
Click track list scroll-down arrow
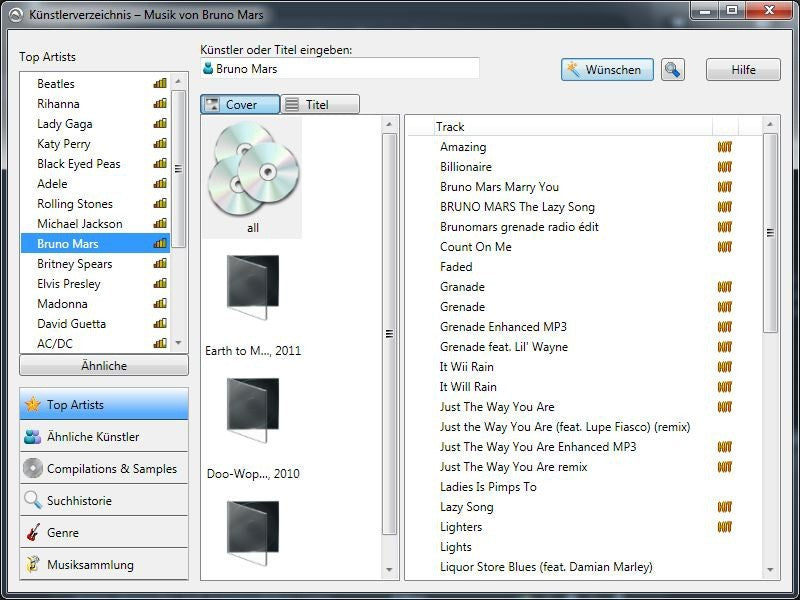[770, 569]
